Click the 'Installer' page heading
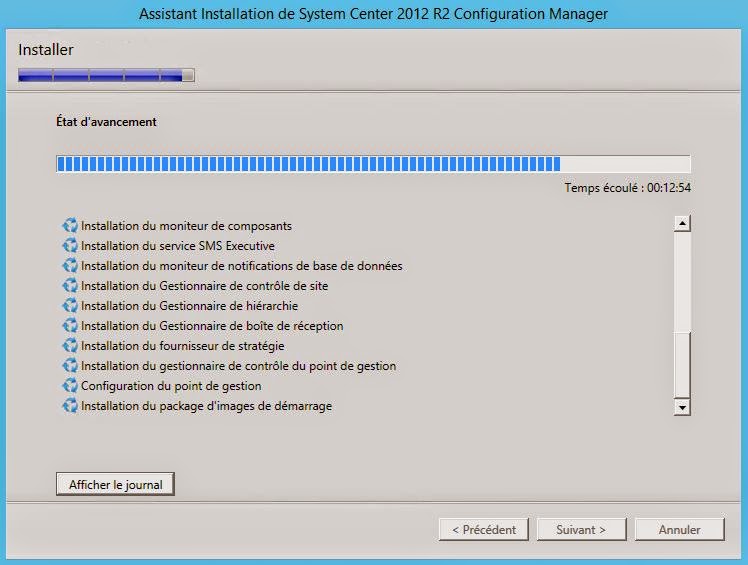Viewport: 748px width, 565px height. click(x=46, y=50)
